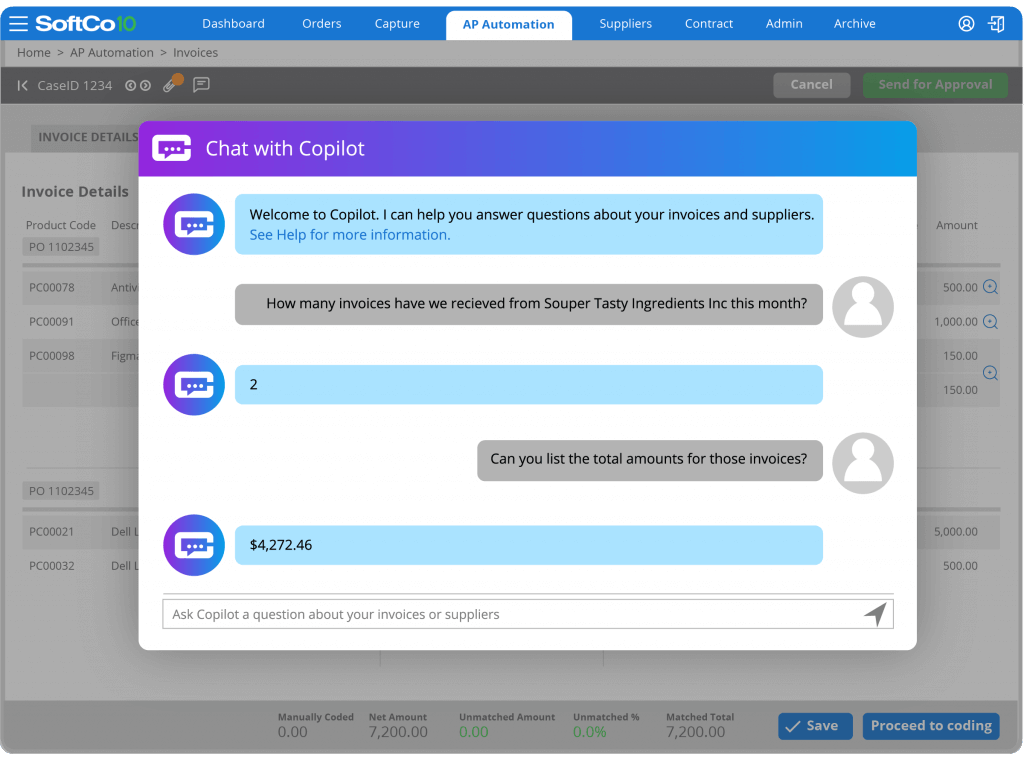
Task: Click Copilot avatar beside $4,272.46
Action: [194, 545]
